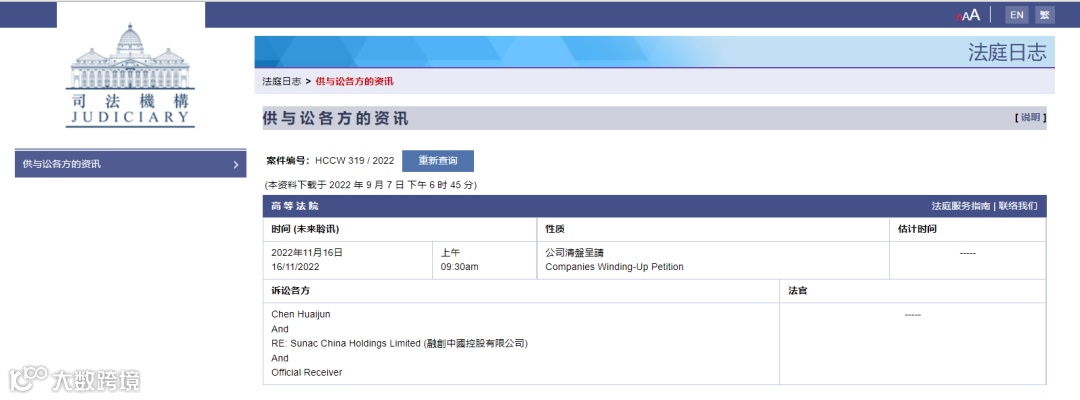Open 法庭服务指南 link
This screenshot has width=1080, height=400.
click(x=961, y=206)
